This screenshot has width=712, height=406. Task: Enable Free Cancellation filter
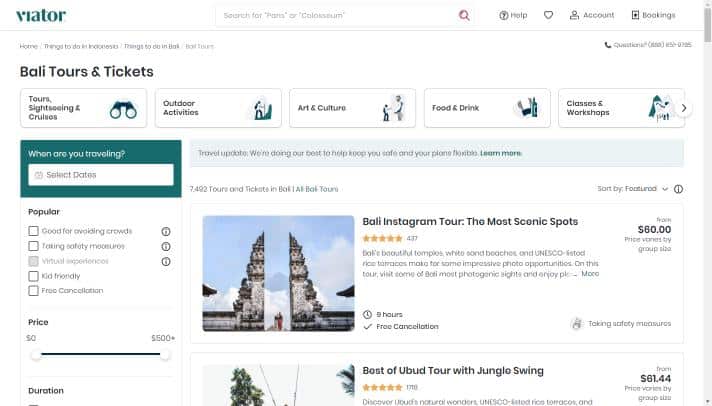tap(33, 291)
